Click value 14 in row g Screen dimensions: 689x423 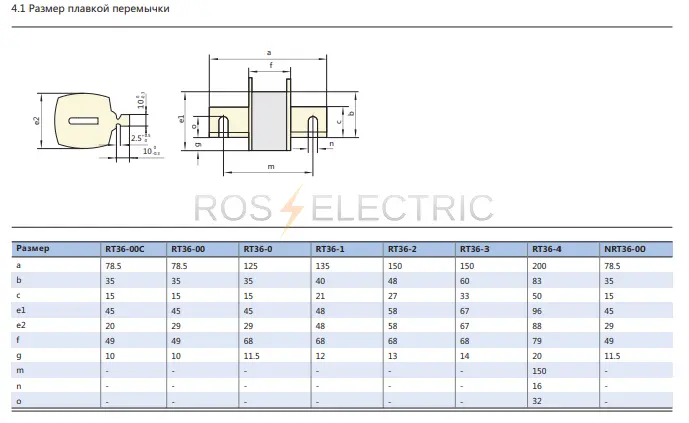coord(464,356)
